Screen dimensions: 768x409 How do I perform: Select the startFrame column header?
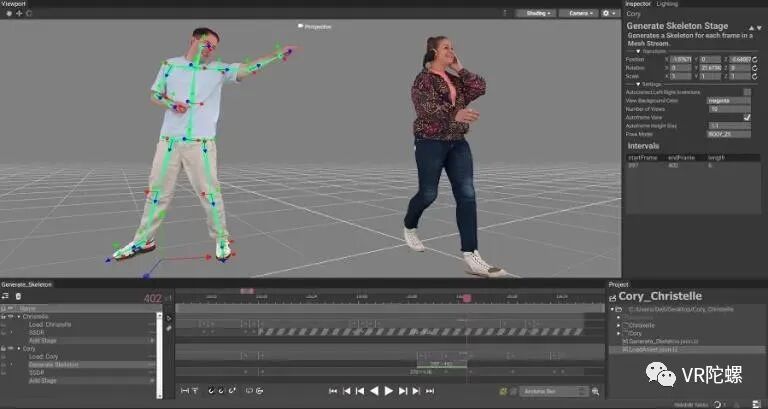pos(643,158)
